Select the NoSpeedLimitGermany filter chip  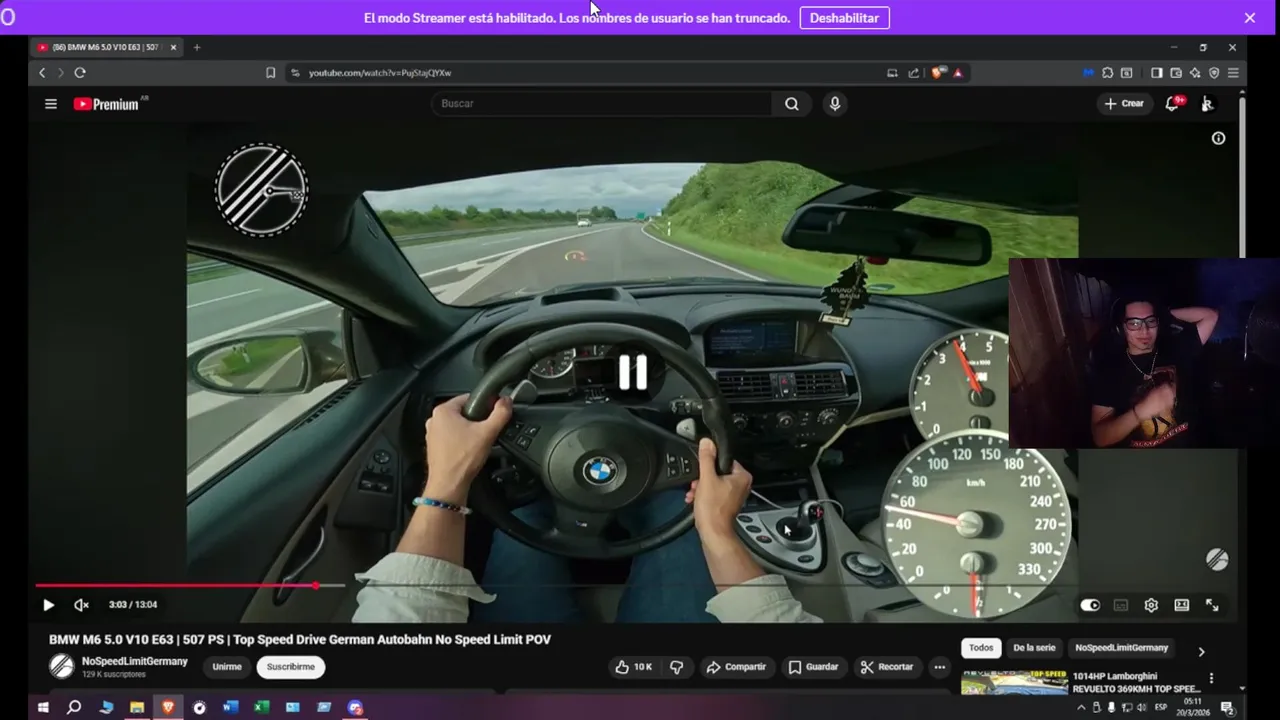pyautogui.click(x=1121, y=648)
